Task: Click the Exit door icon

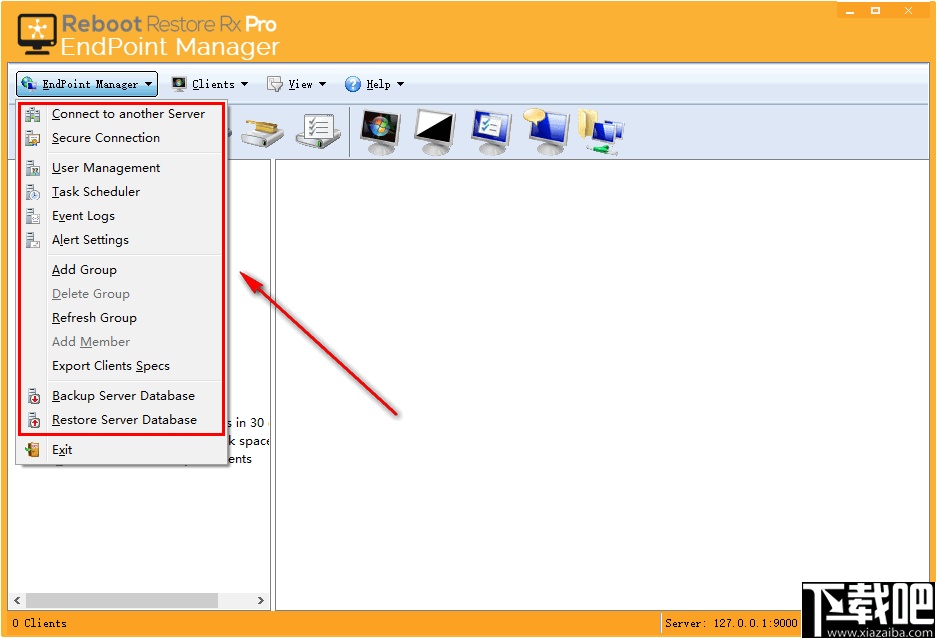Action: [33, 450]
